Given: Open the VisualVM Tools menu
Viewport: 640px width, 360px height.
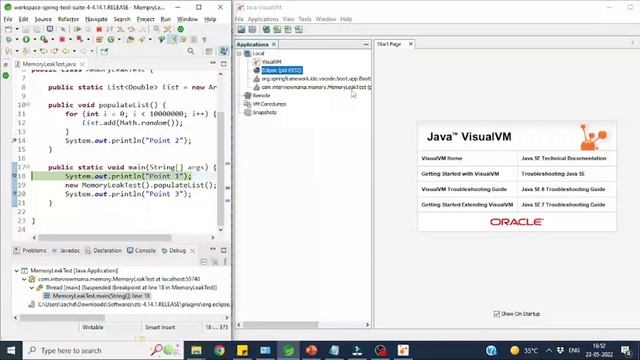Looking at the screenshot, I should click(304, 19).
